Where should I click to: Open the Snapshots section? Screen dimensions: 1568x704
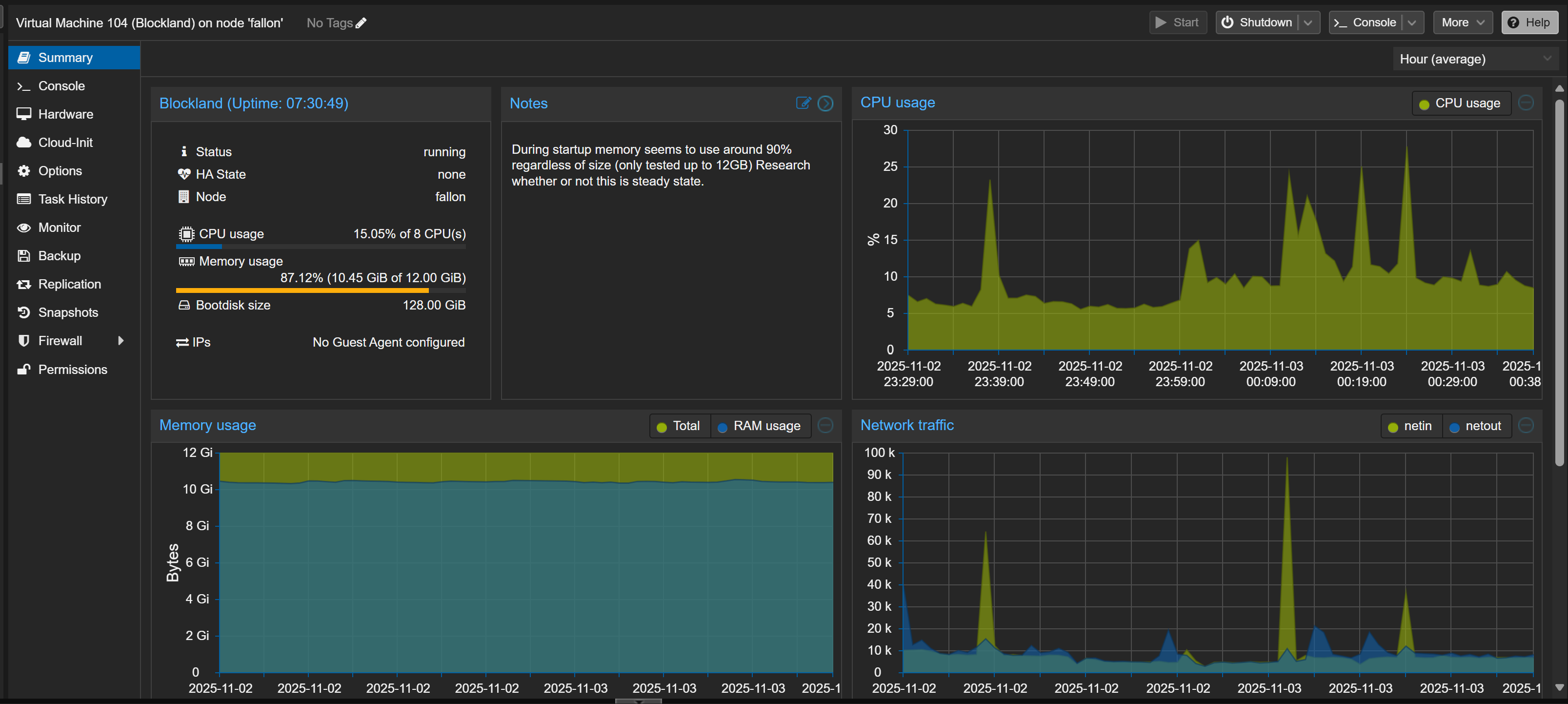point(67,312)
